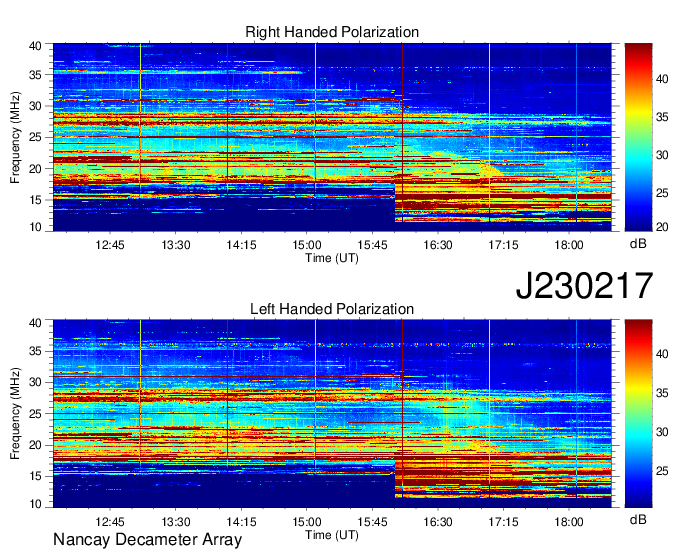Click the 35 MHz frequency tick of the Right Handed plot
The image size is (680, 552).
(x=35, y=75)
